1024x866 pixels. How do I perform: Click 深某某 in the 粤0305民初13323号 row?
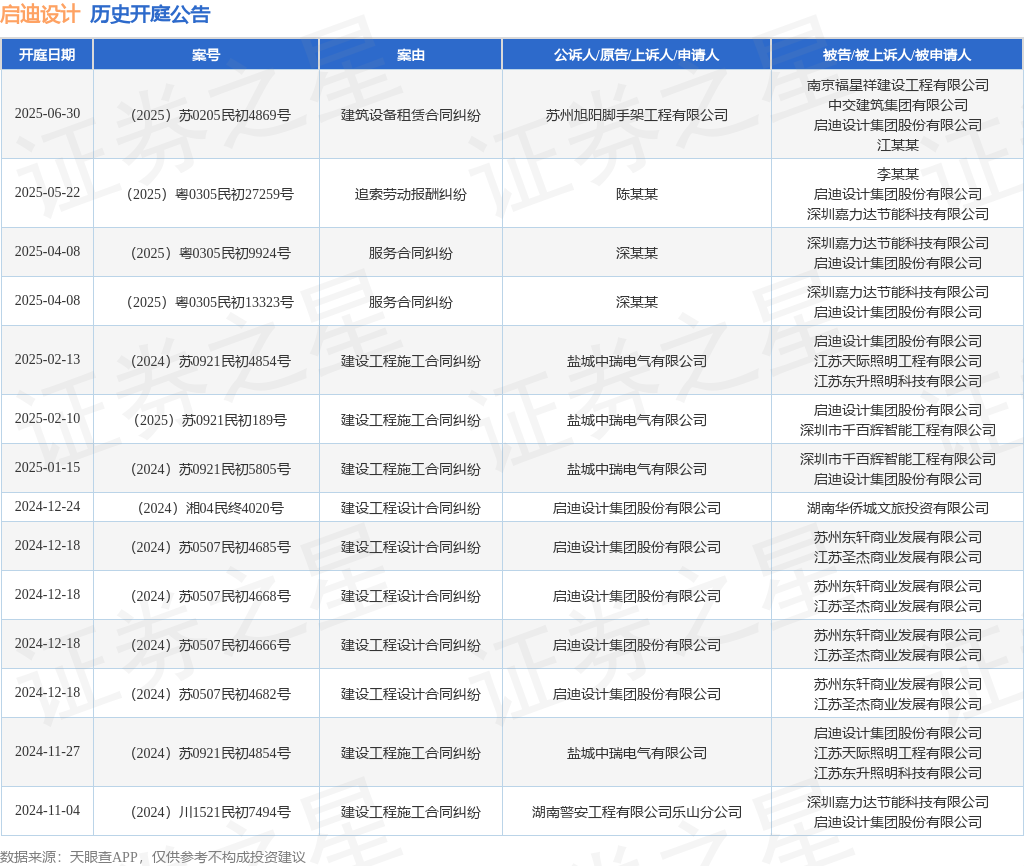[637, 302]
